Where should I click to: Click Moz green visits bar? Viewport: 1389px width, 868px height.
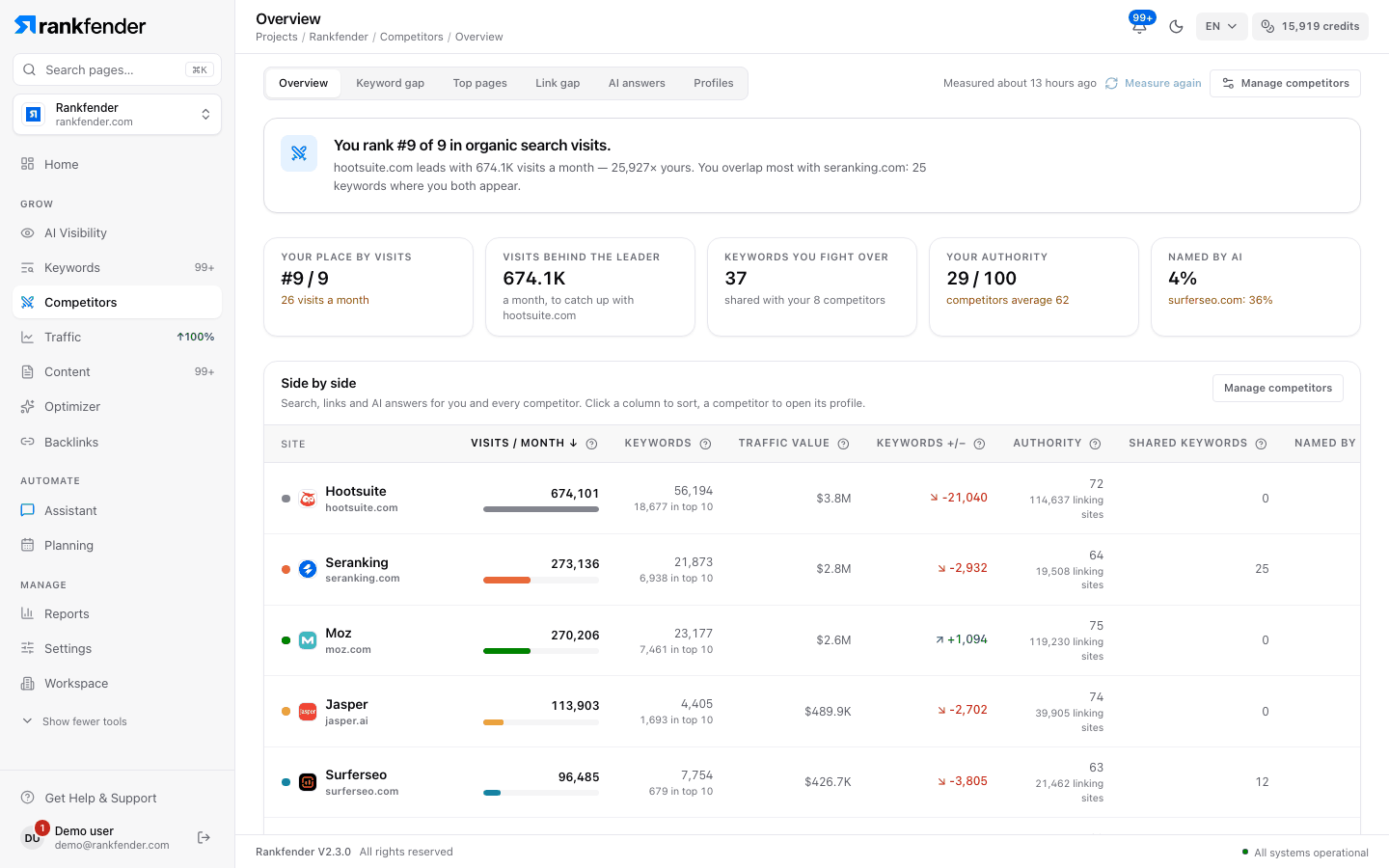coord(506,651)
